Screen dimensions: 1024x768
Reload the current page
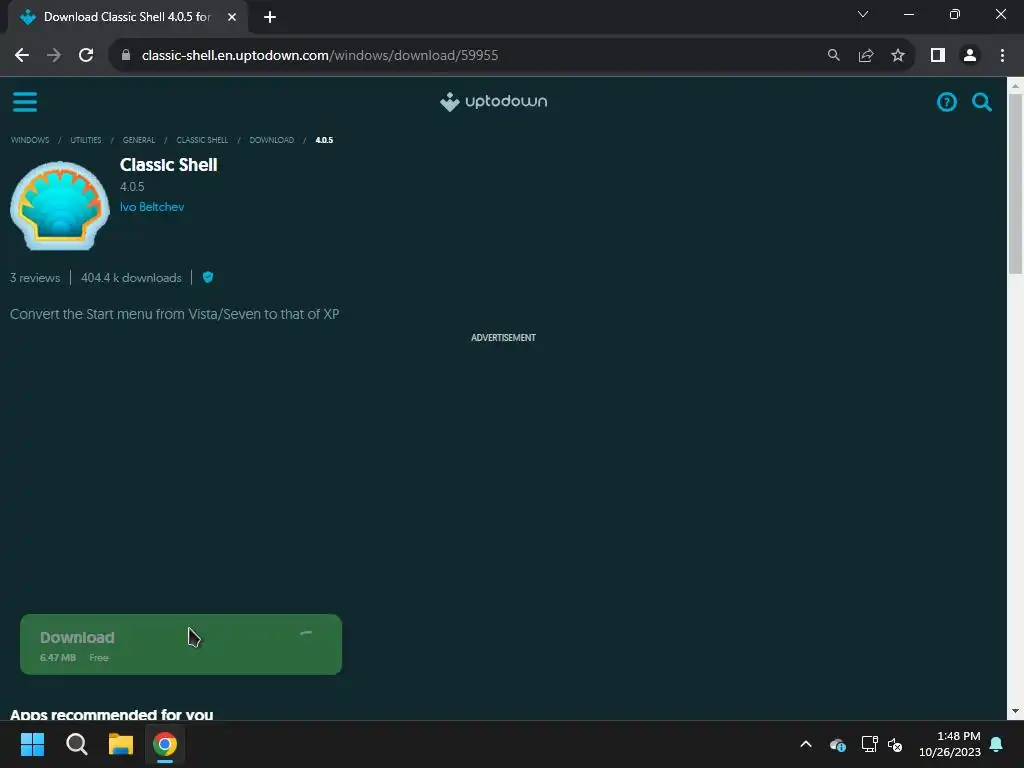tap(86, 56)
